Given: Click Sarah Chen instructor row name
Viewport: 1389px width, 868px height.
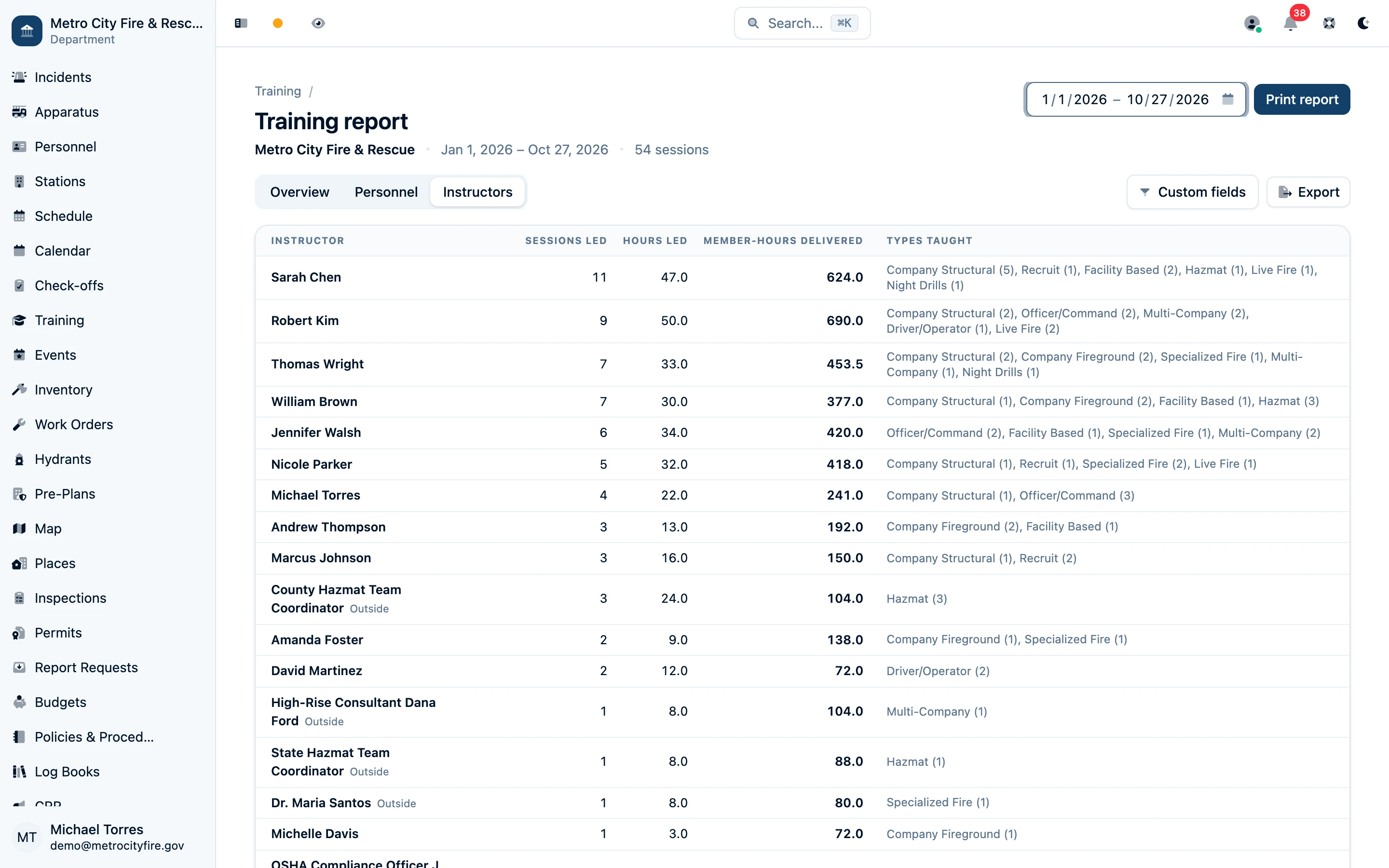Looking at the screenshot, I should coord(306,277).
